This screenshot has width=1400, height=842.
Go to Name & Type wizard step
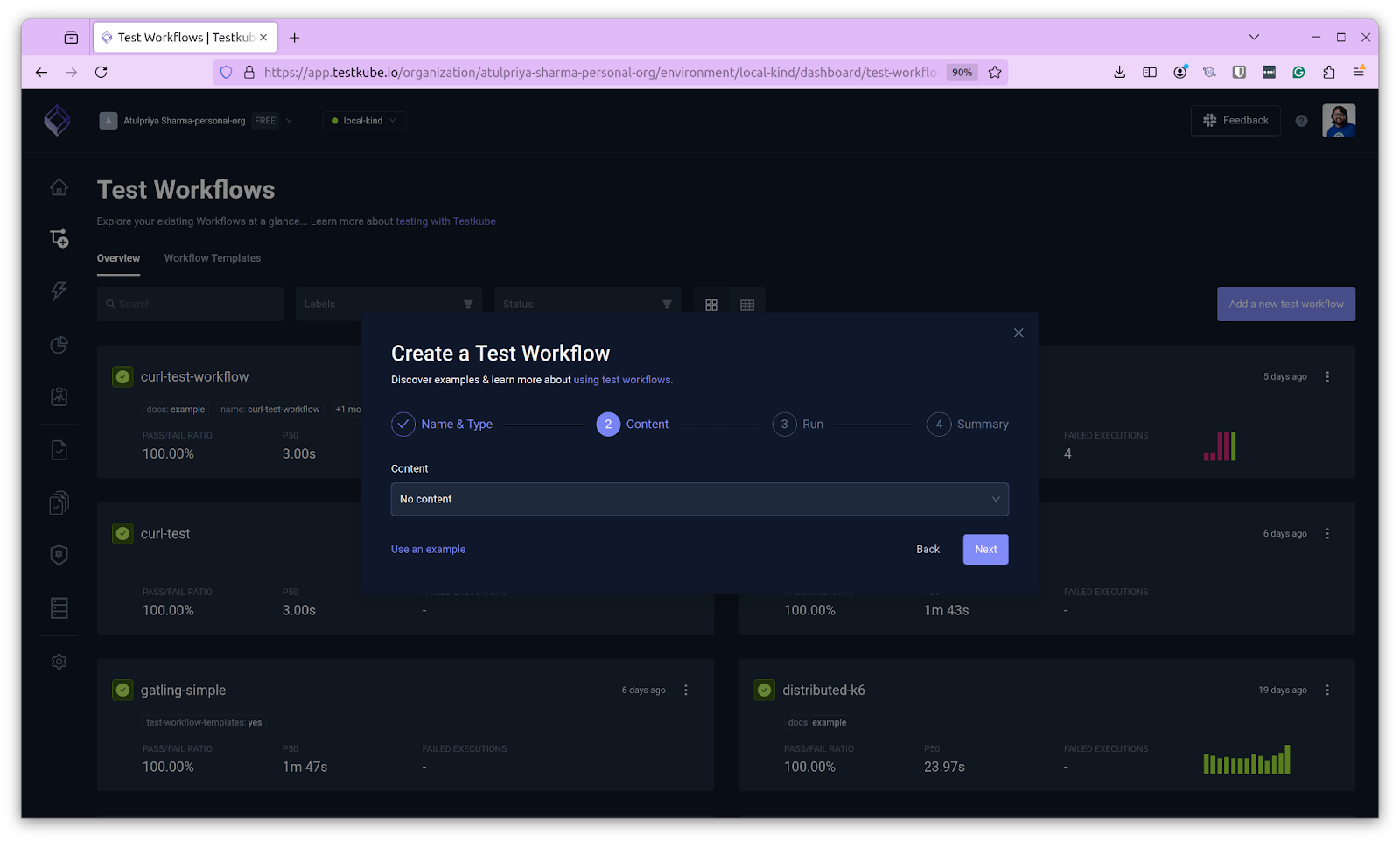(x=442, y=424)
